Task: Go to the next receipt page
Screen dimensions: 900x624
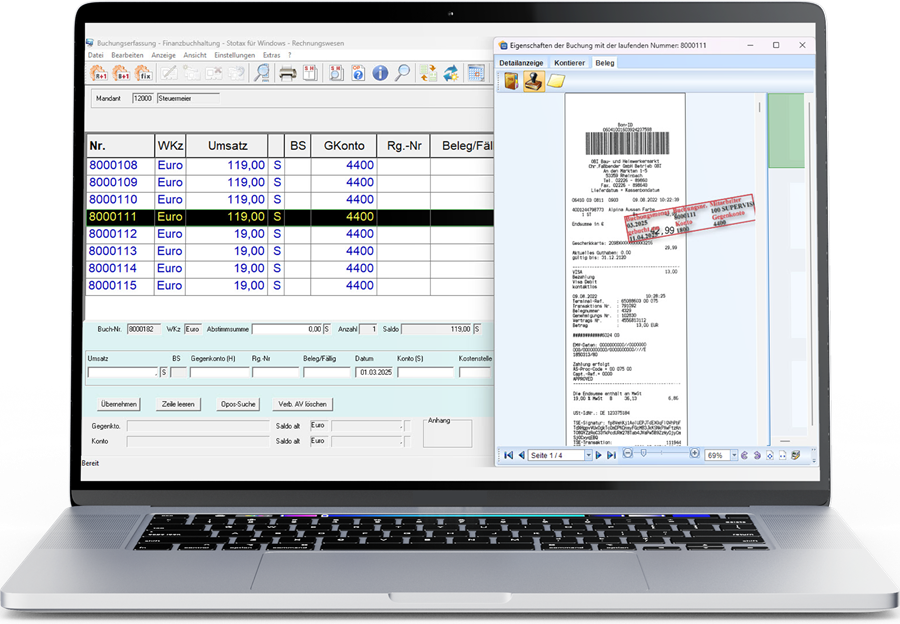Action: pyautogui.click(x=599, y=455)
